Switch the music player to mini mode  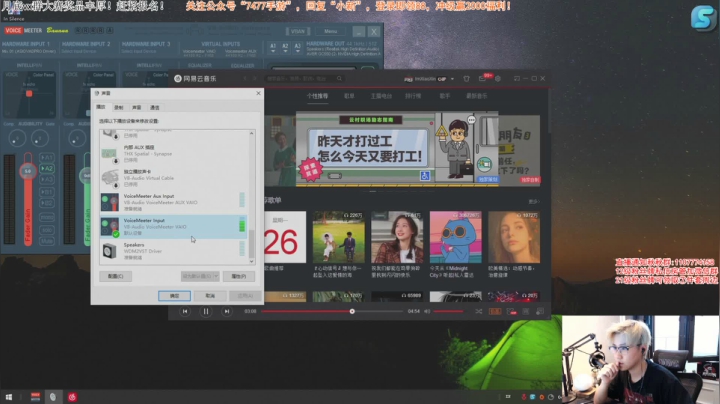(x=517, y=79)
